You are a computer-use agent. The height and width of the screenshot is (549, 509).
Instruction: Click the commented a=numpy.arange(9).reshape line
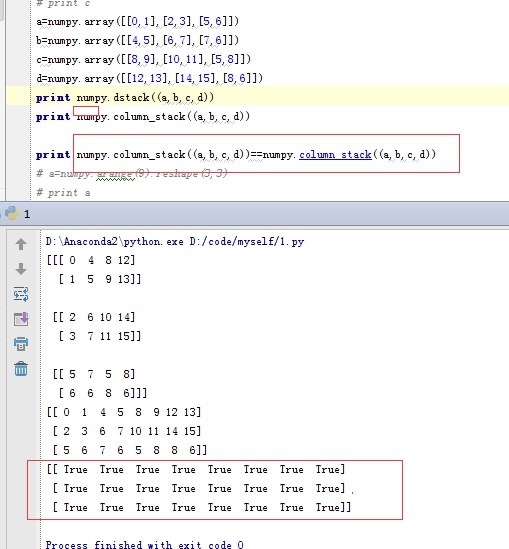pyautogui.click(x=132, y=173)
